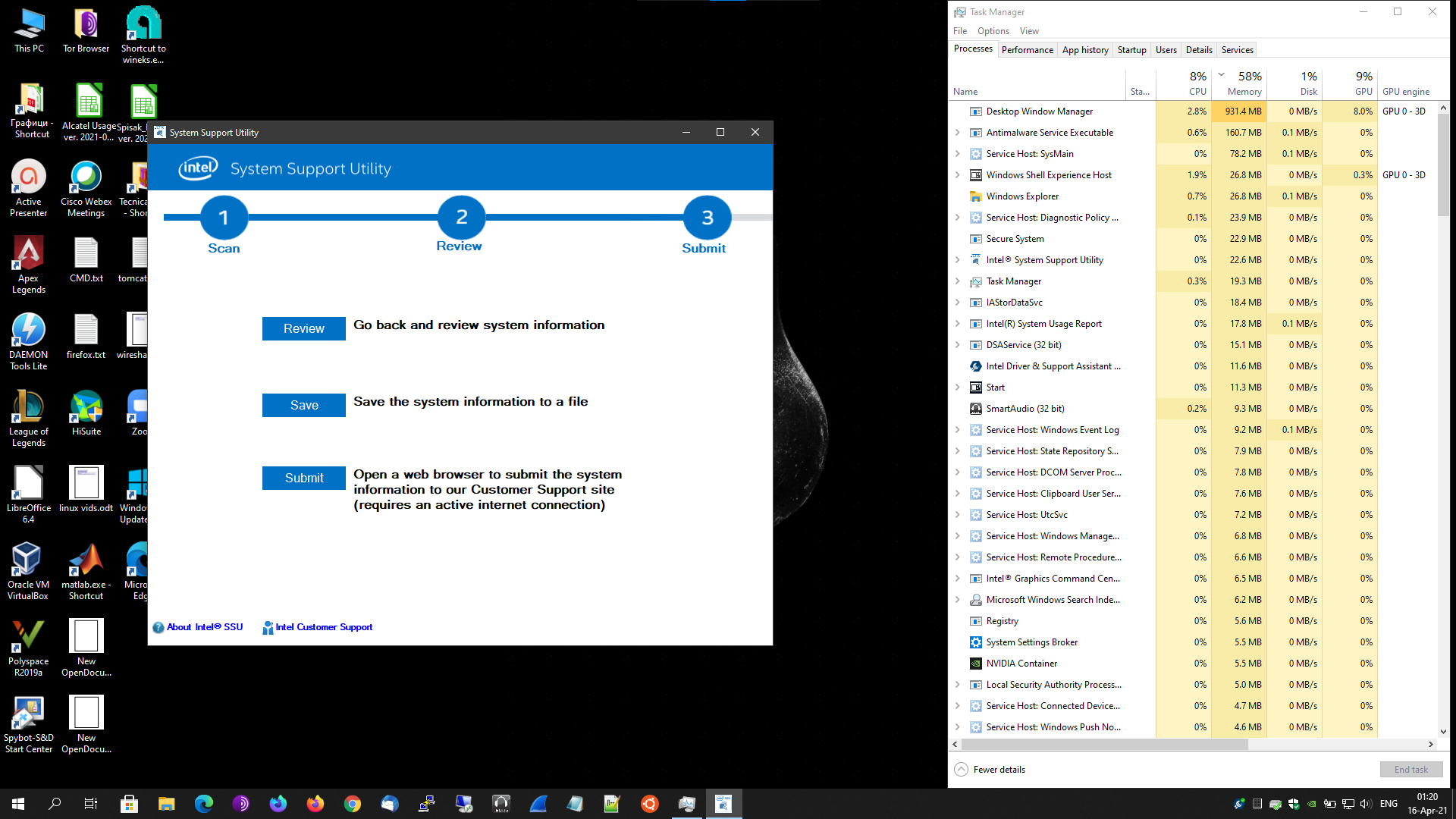Open the Memory column sort dropdown
Image resolution: width=1456 pixels, height=819 pixels.
pos(1221,74)
